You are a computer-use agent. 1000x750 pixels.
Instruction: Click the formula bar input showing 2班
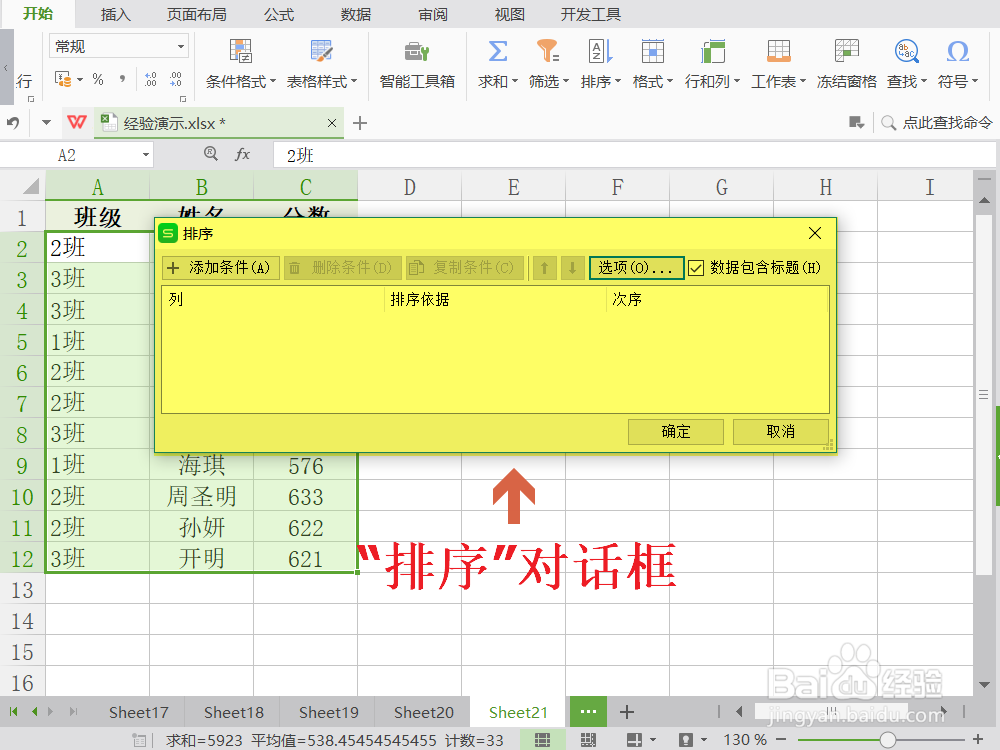(x=634, y=155)
